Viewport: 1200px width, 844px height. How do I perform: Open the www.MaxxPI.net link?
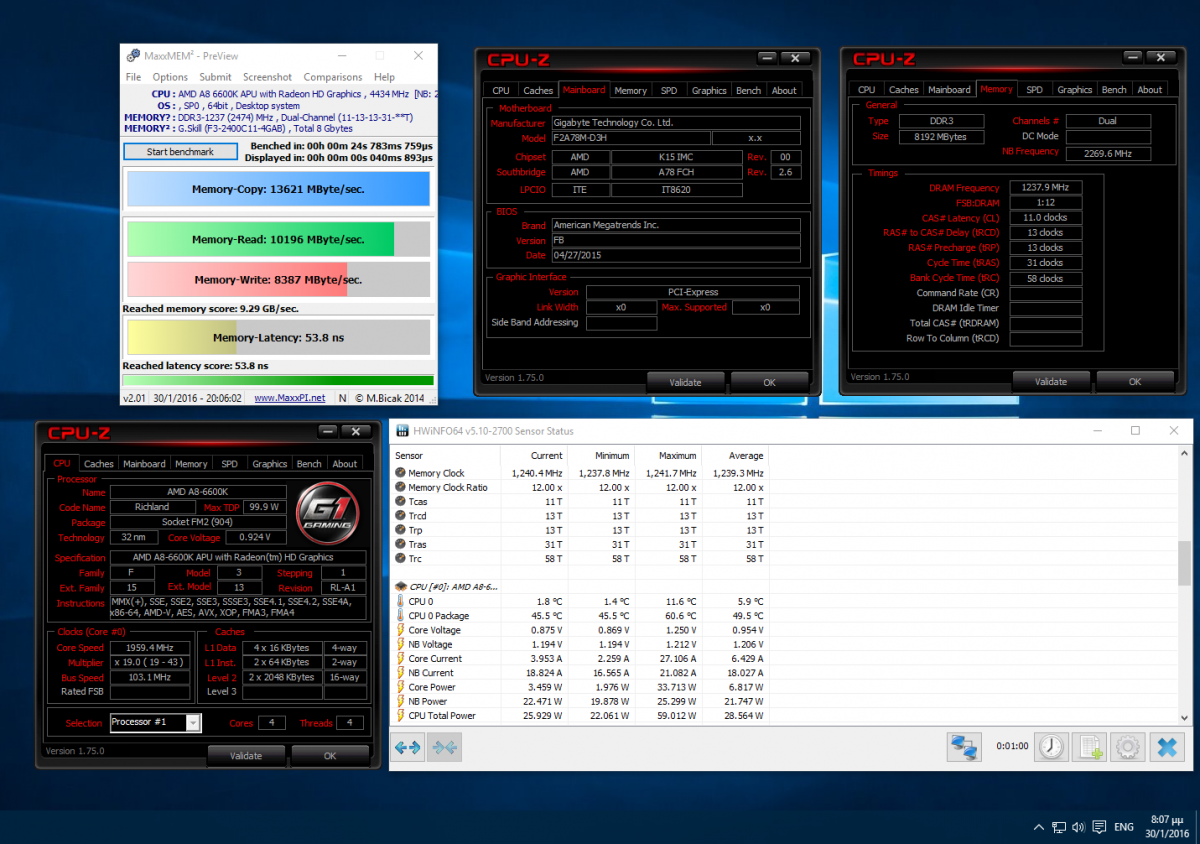tap(289, 398)
